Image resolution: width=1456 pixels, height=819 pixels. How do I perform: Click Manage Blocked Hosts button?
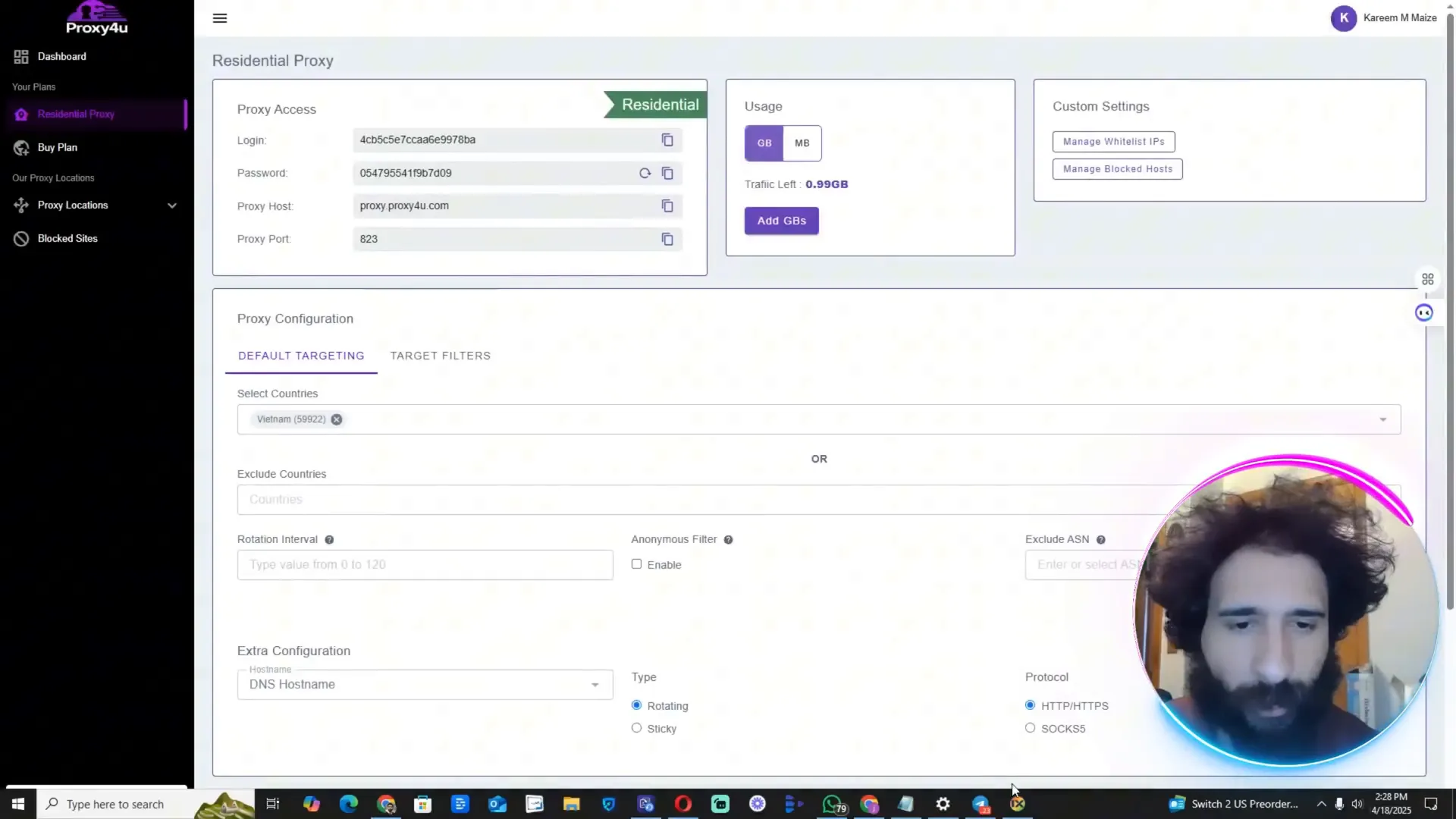point(1117,169)
